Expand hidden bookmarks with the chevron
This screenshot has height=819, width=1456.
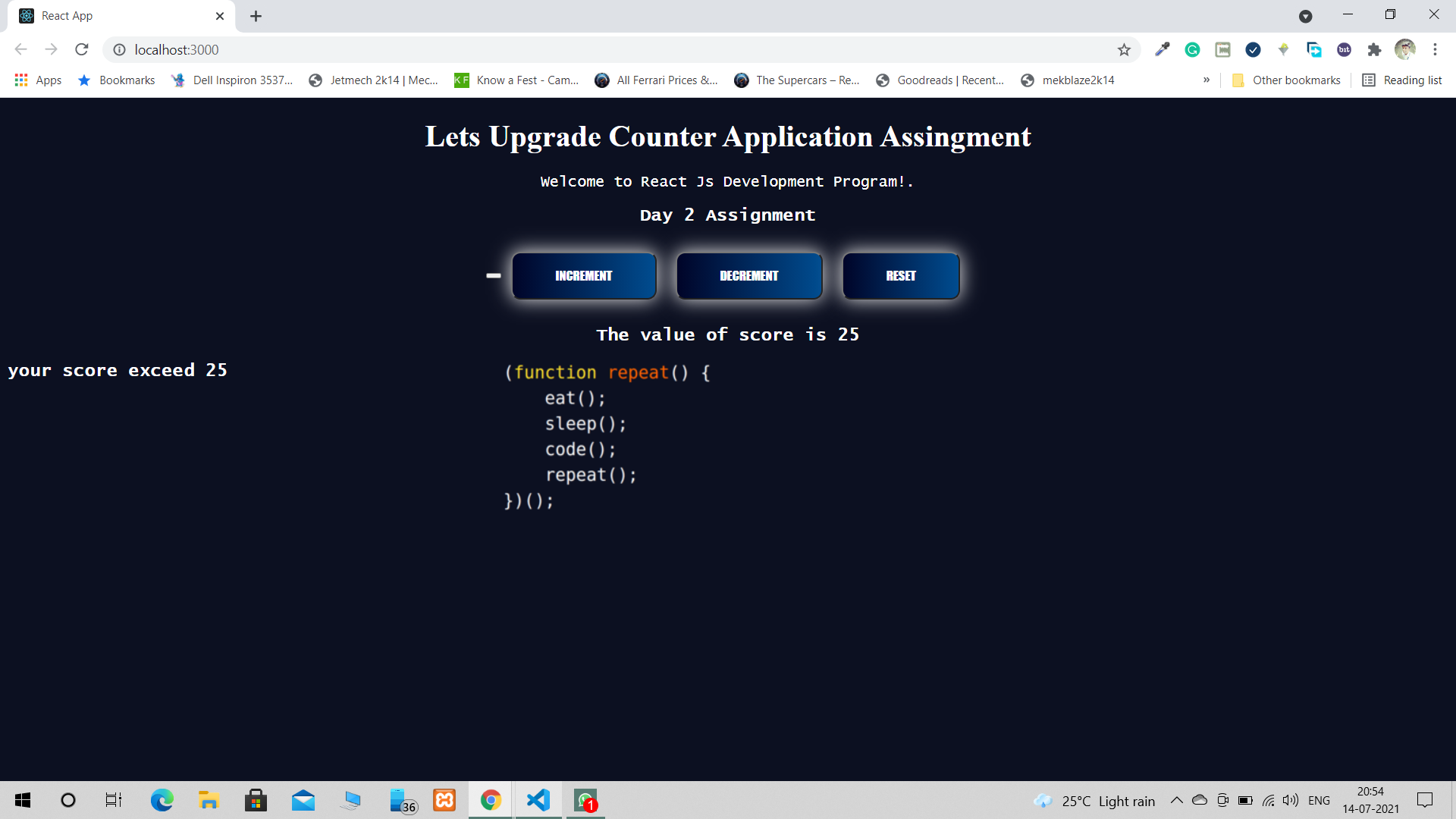tap(1206, 80)
